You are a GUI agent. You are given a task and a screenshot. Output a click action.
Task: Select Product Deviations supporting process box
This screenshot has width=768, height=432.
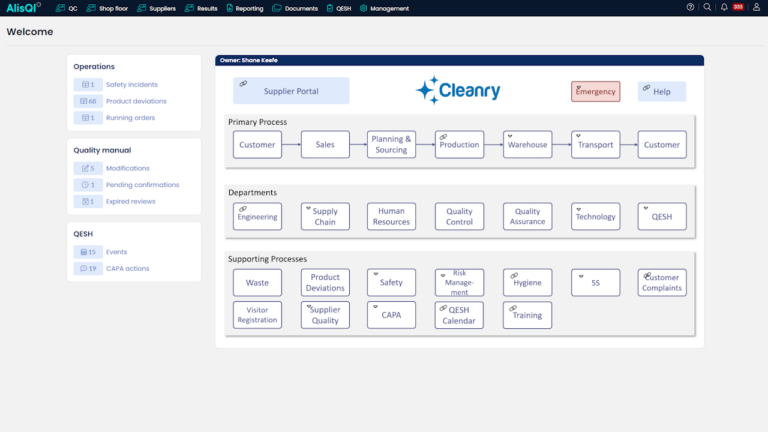(325, 283)
